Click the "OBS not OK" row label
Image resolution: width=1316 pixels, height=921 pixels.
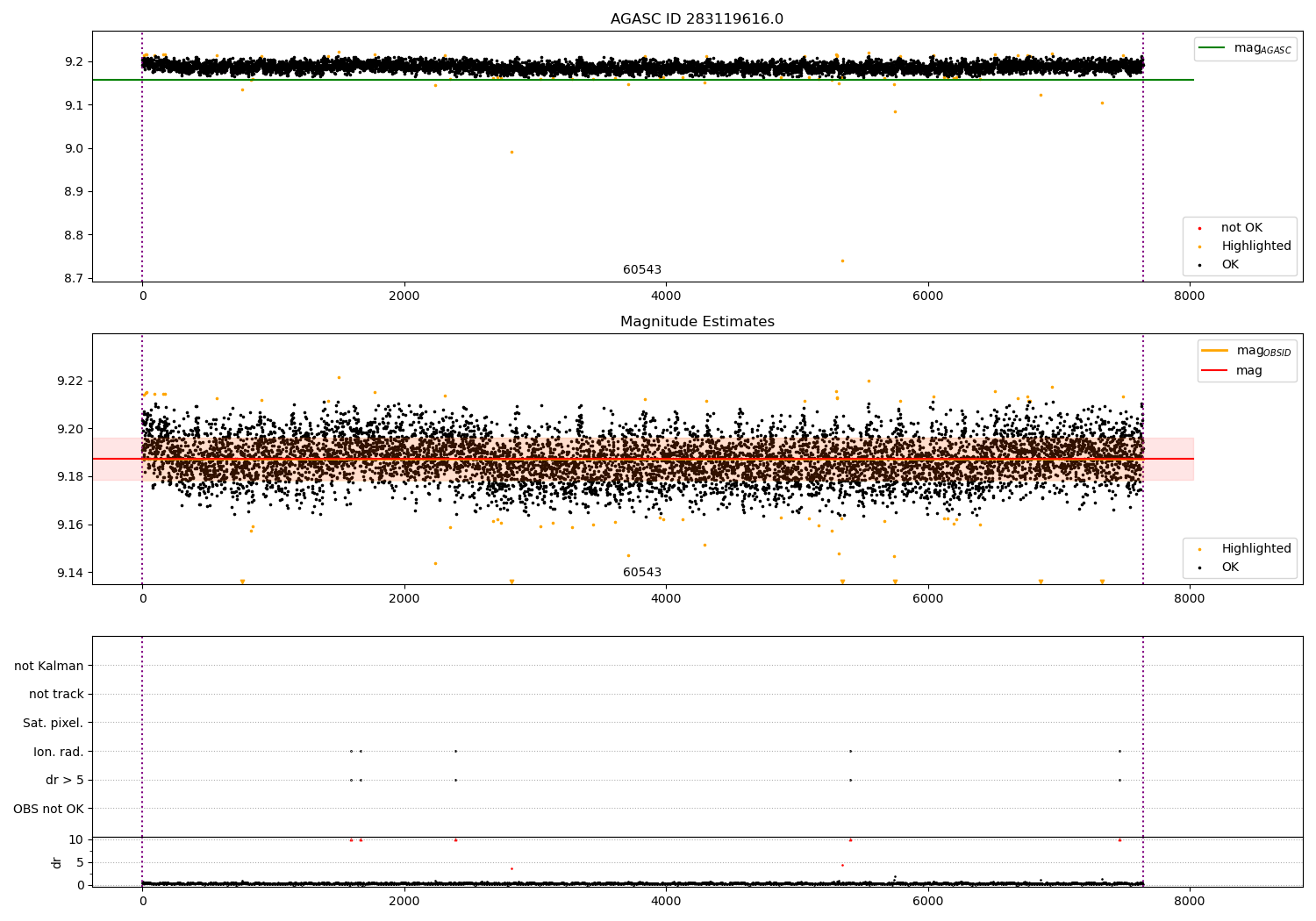pos(48,809)
